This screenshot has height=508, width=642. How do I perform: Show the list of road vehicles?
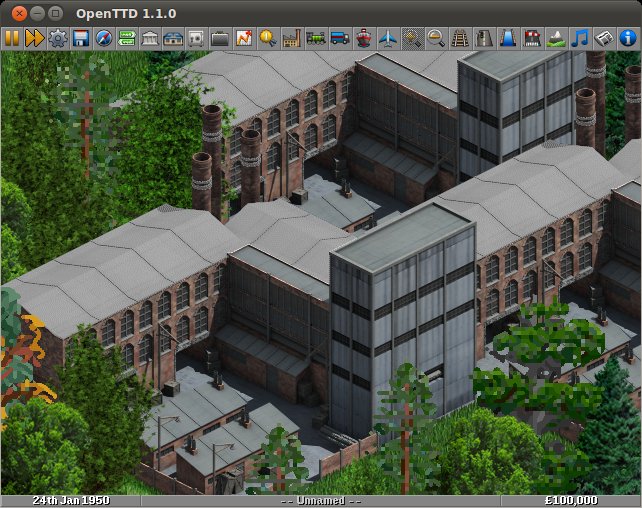340,38
